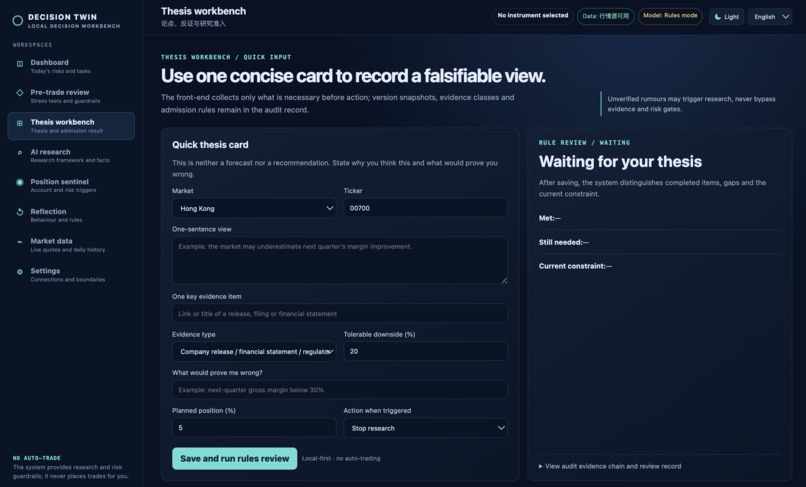Switch to Position sentinel workspace
Screen dimensions: 806x487
coord(71,185)
